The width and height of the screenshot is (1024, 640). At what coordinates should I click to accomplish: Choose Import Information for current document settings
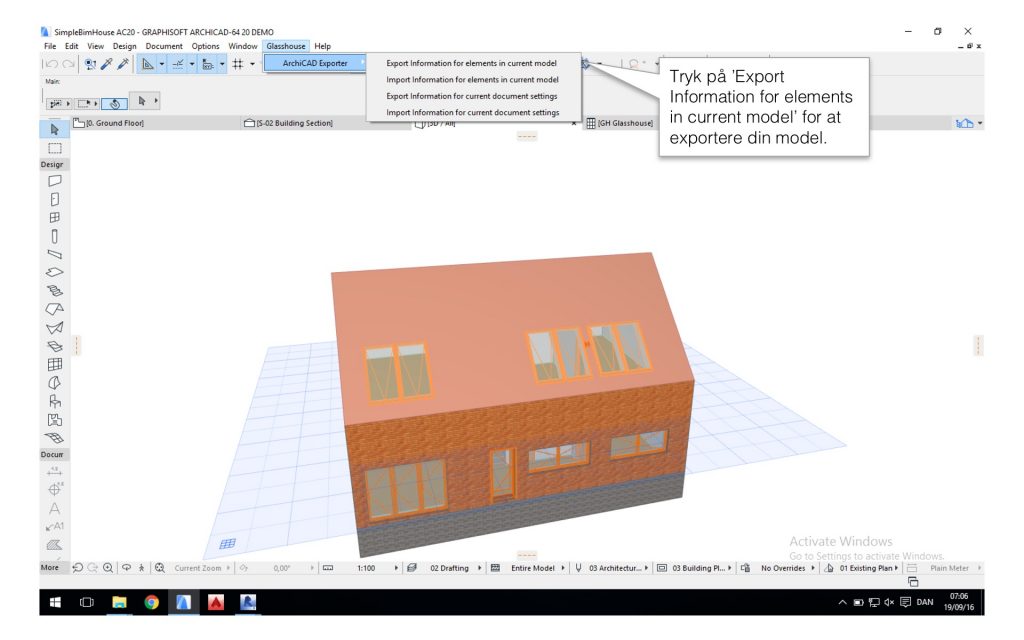(472, 112)
